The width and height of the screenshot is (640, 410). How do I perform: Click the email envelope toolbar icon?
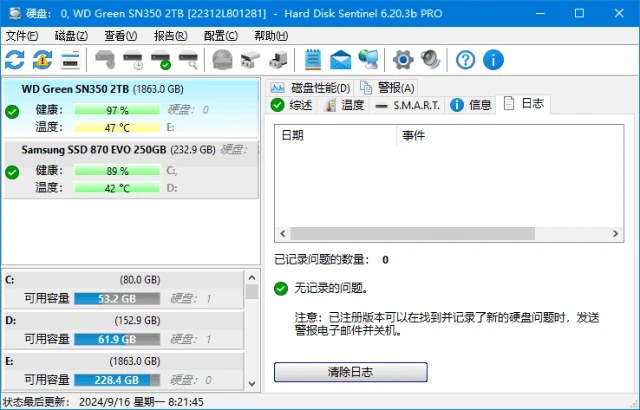point(340,59)
